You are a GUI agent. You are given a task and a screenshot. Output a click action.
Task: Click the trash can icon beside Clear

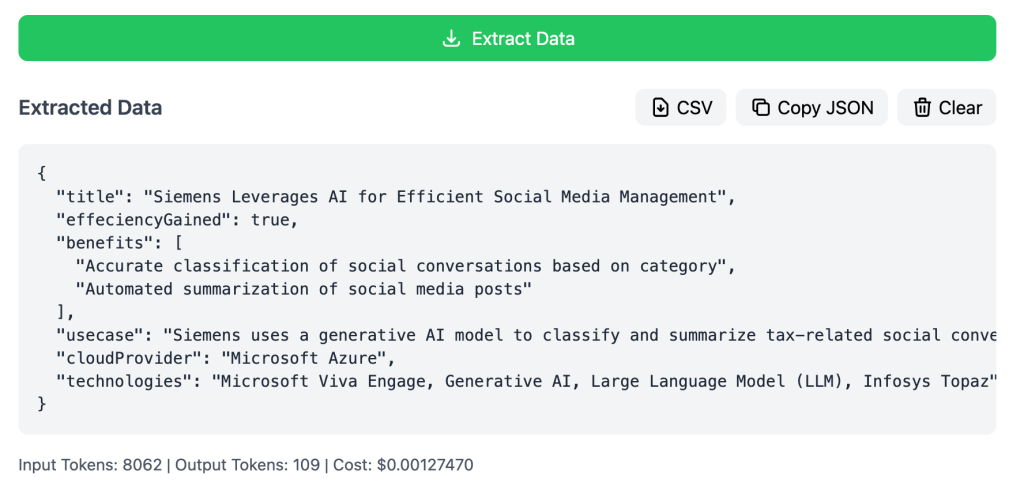[922, 108]
